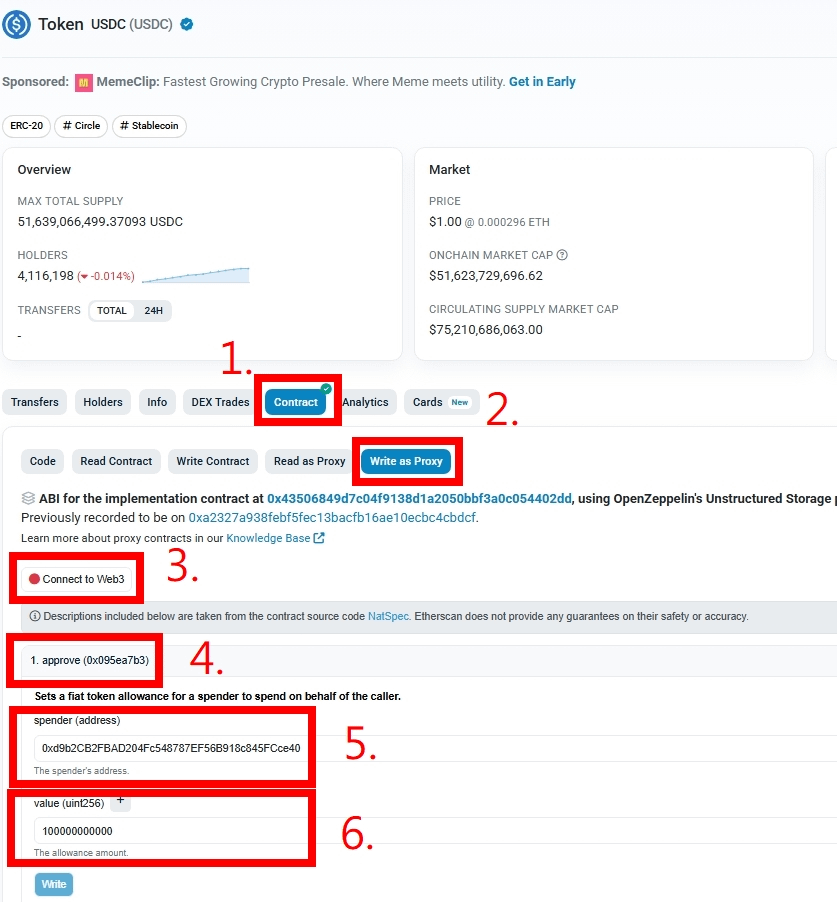Click the info icon before Descriptions notice
The image size is (837, 902).
tap(35, 616)
